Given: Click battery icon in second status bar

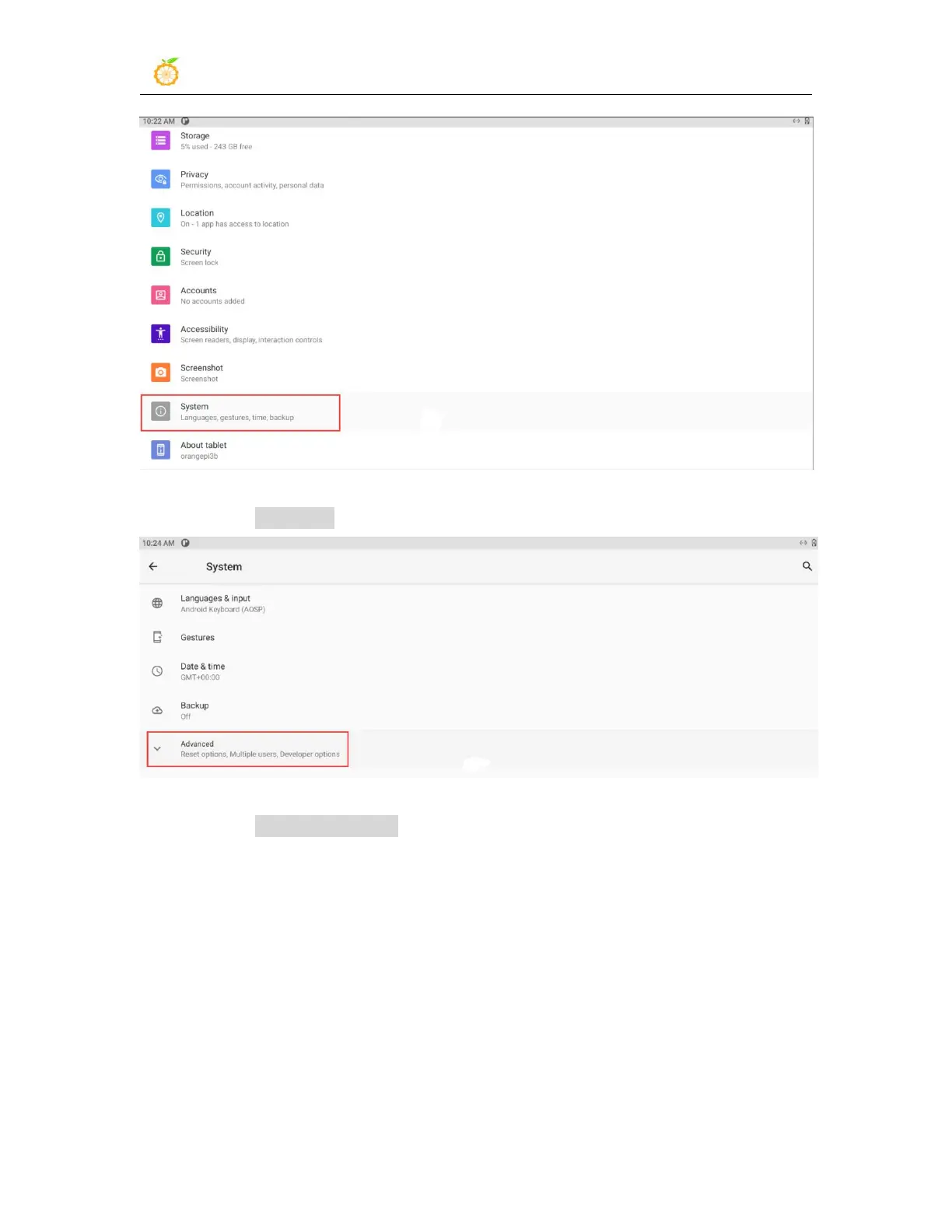Looking at the screenshot, I should (814, 543).
